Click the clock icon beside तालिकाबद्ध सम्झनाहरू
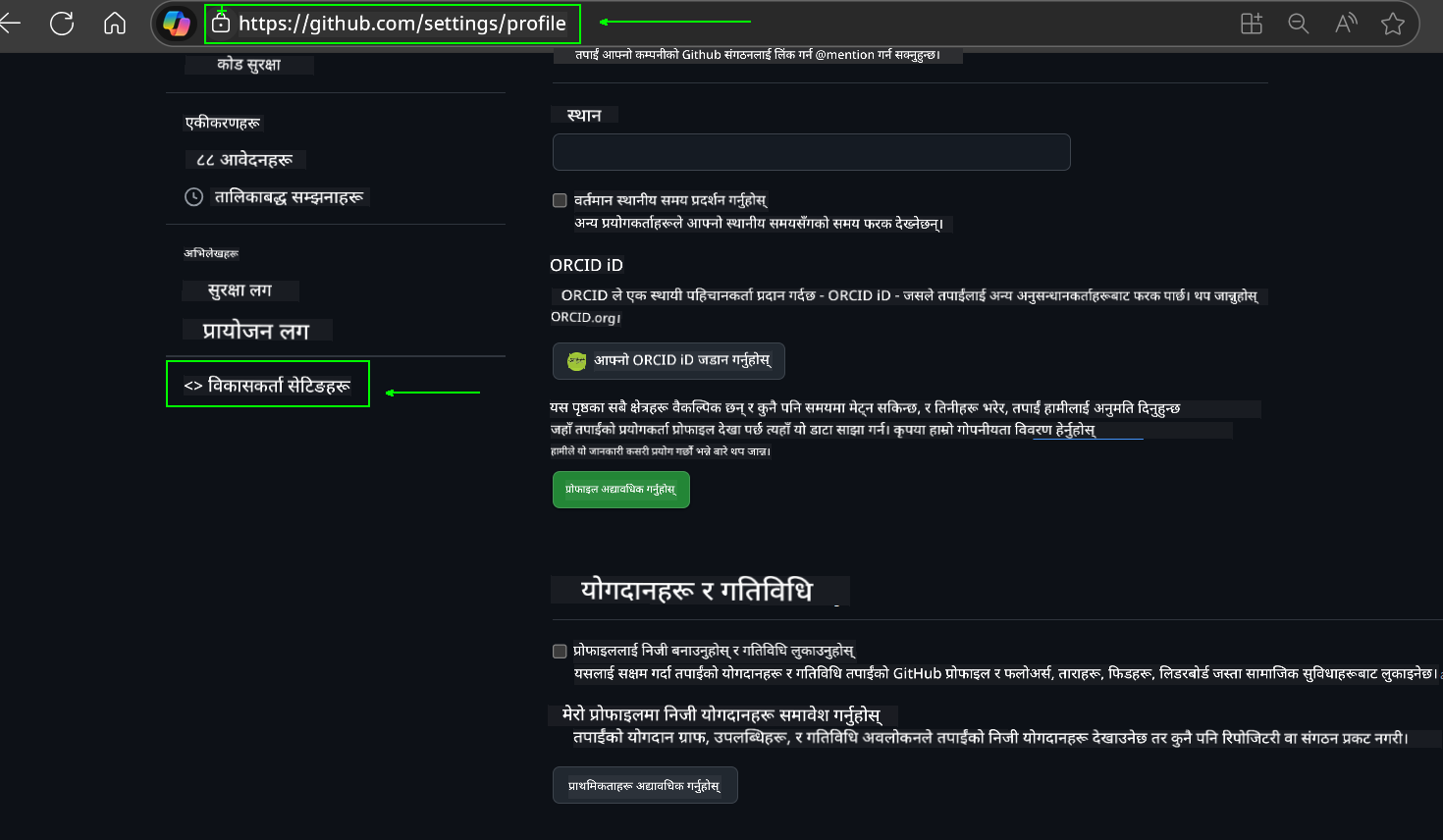The height and width of the screenshot is (840, 1443). coord(194,197)
